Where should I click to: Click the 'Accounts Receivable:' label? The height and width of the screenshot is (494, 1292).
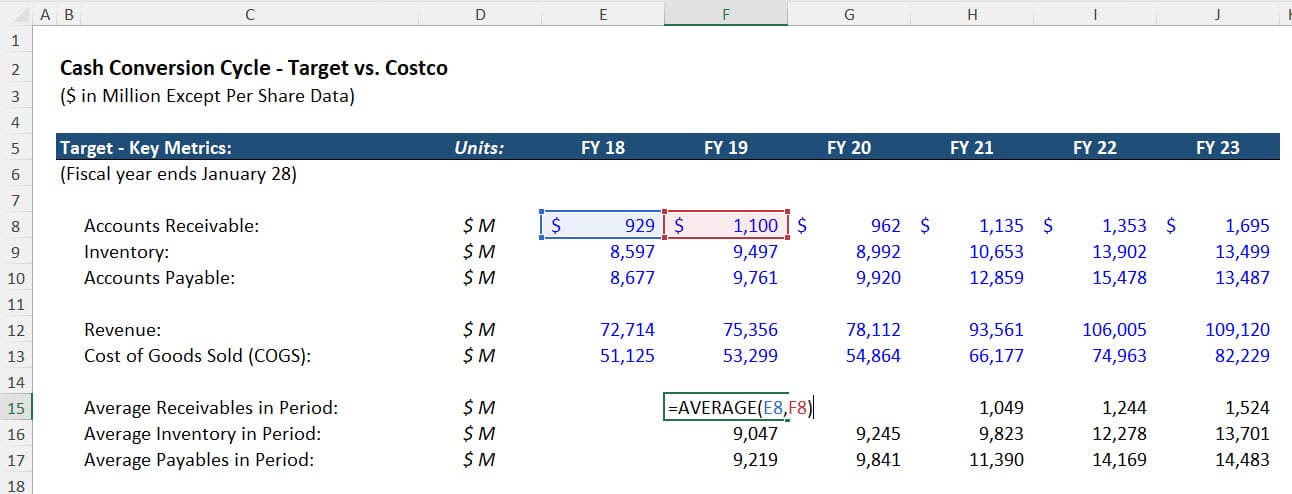(171, 226)
